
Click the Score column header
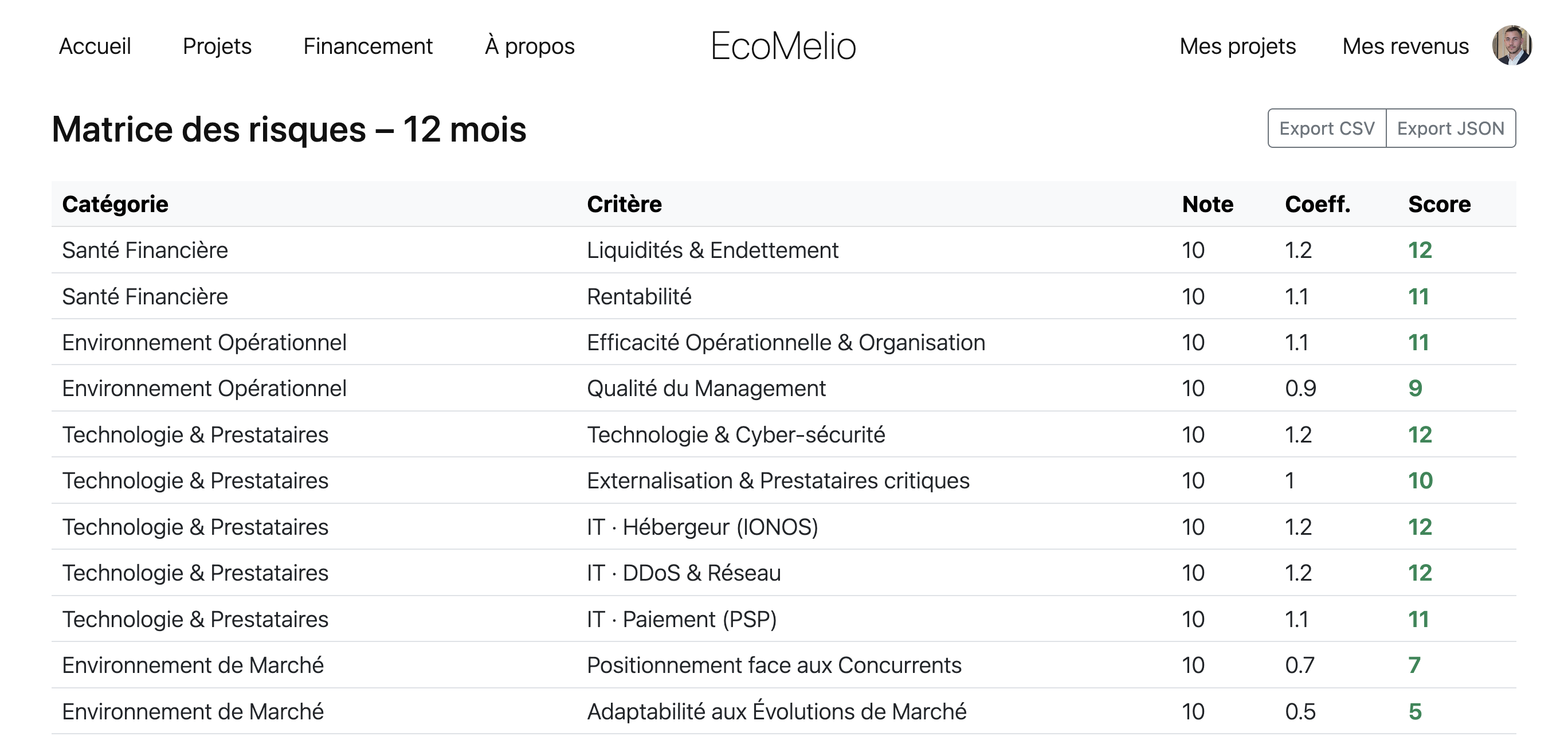(x=1439, y=204)
